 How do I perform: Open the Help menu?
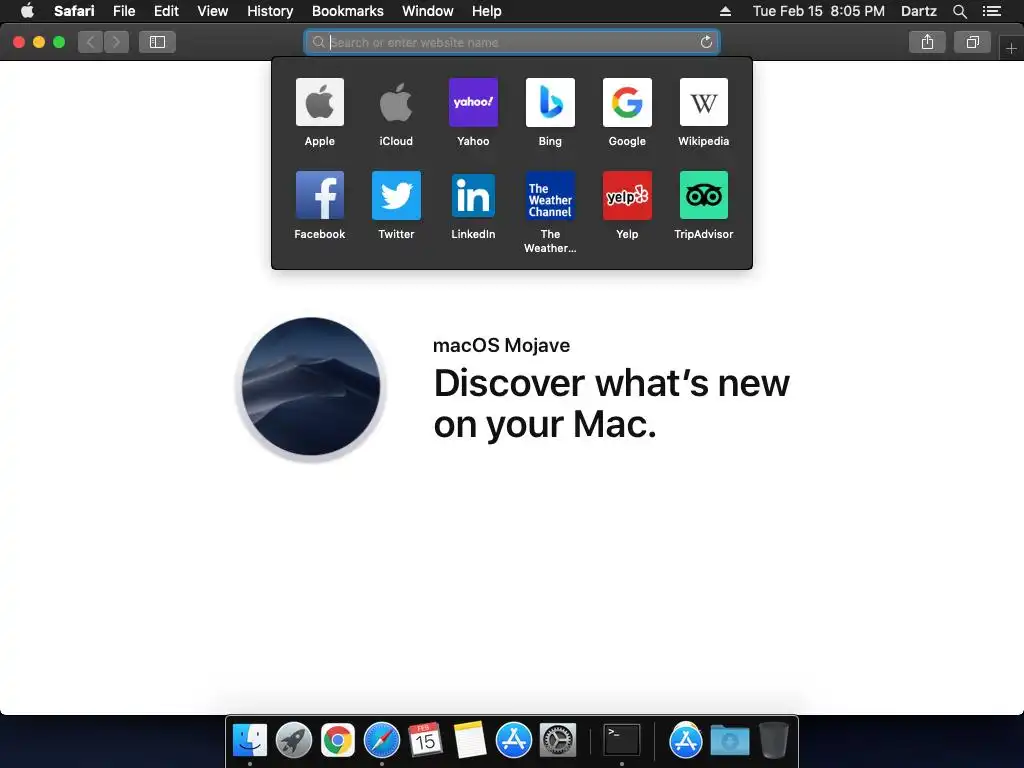tap(487, 11)
